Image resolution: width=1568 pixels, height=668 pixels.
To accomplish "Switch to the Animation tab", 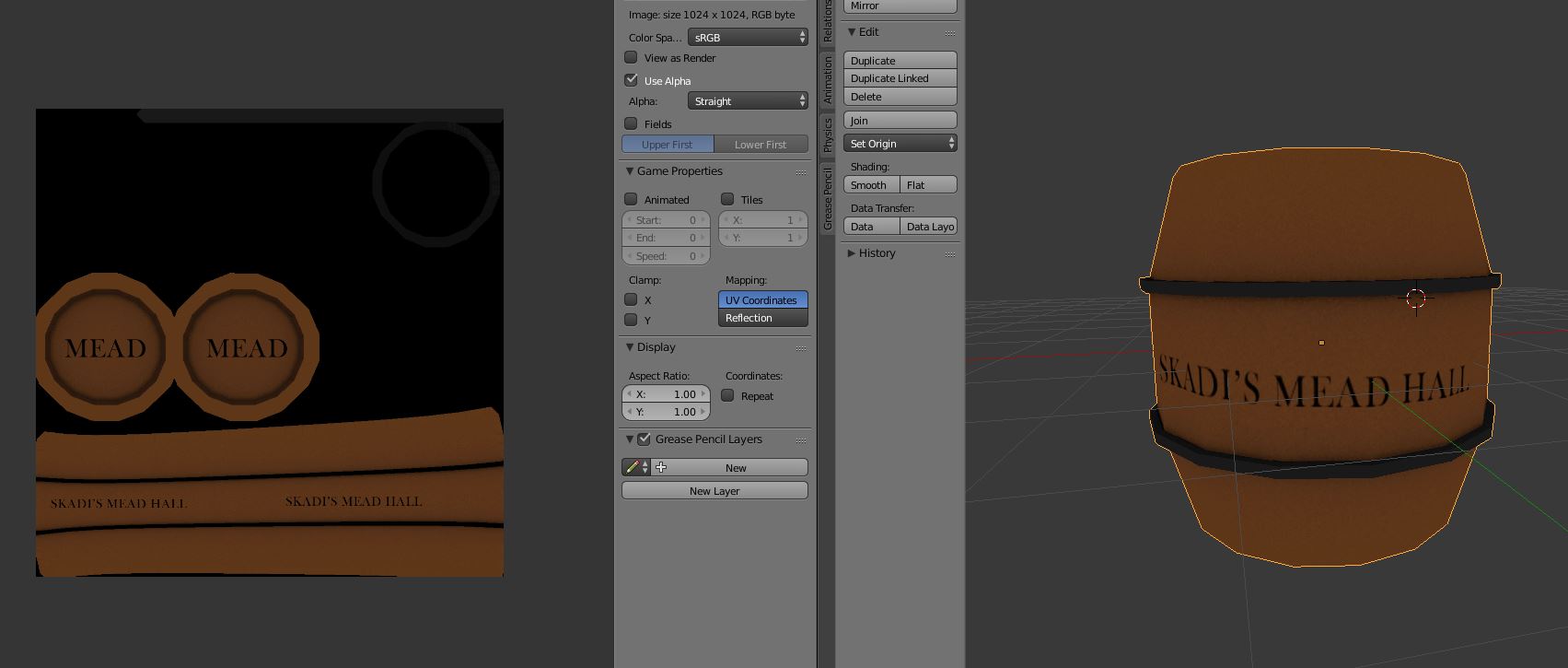I will pyautogui.click(x=827, y=79).
